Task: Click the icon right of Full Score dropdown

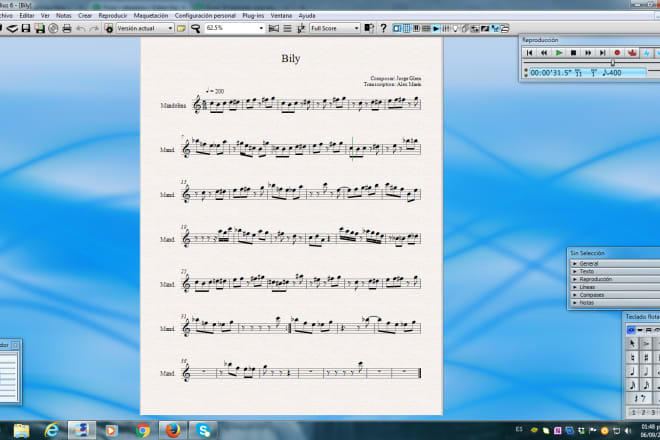Action: 369,28
